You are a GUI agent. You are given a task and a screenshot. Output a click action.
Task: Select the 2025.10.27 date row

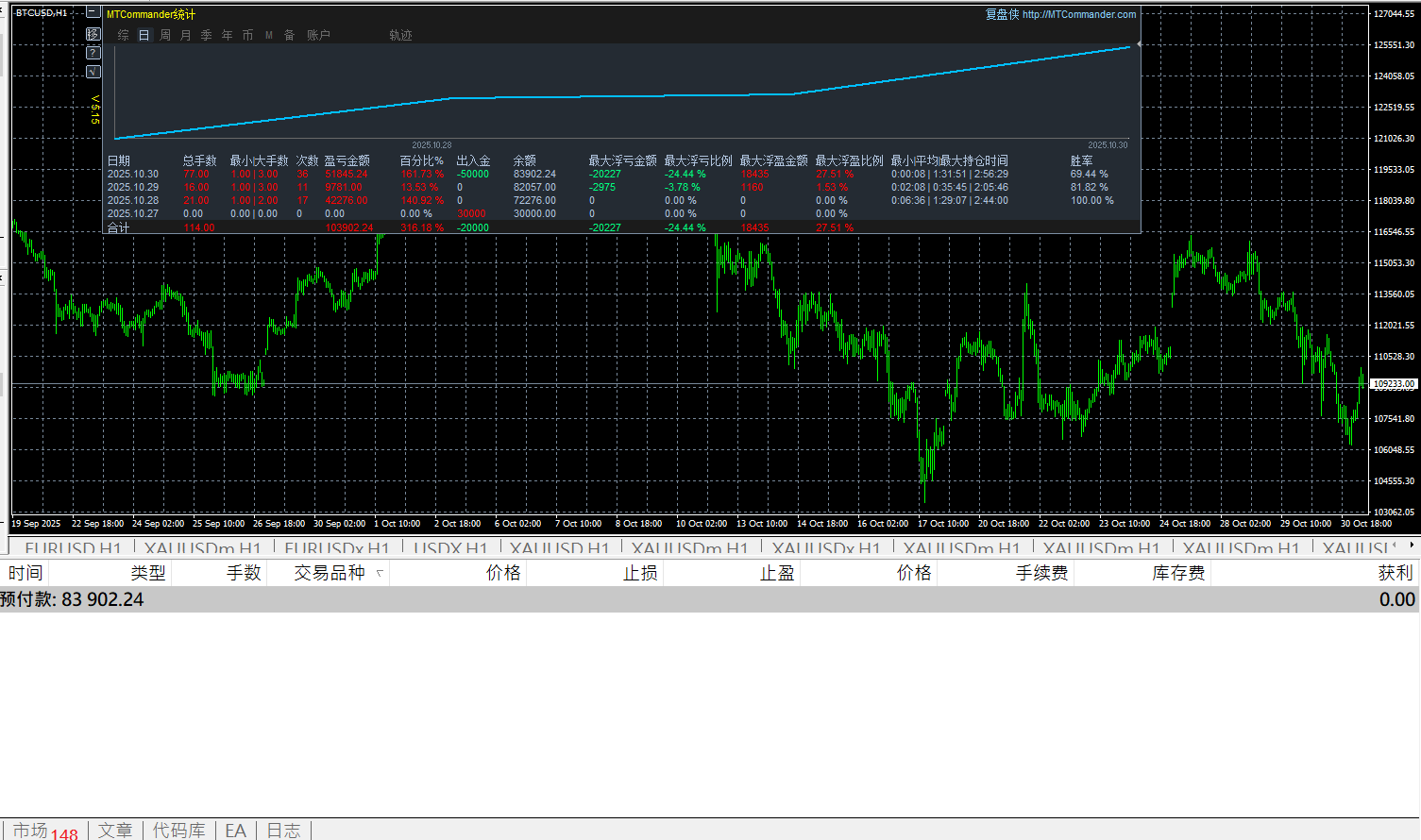(133, 213)
